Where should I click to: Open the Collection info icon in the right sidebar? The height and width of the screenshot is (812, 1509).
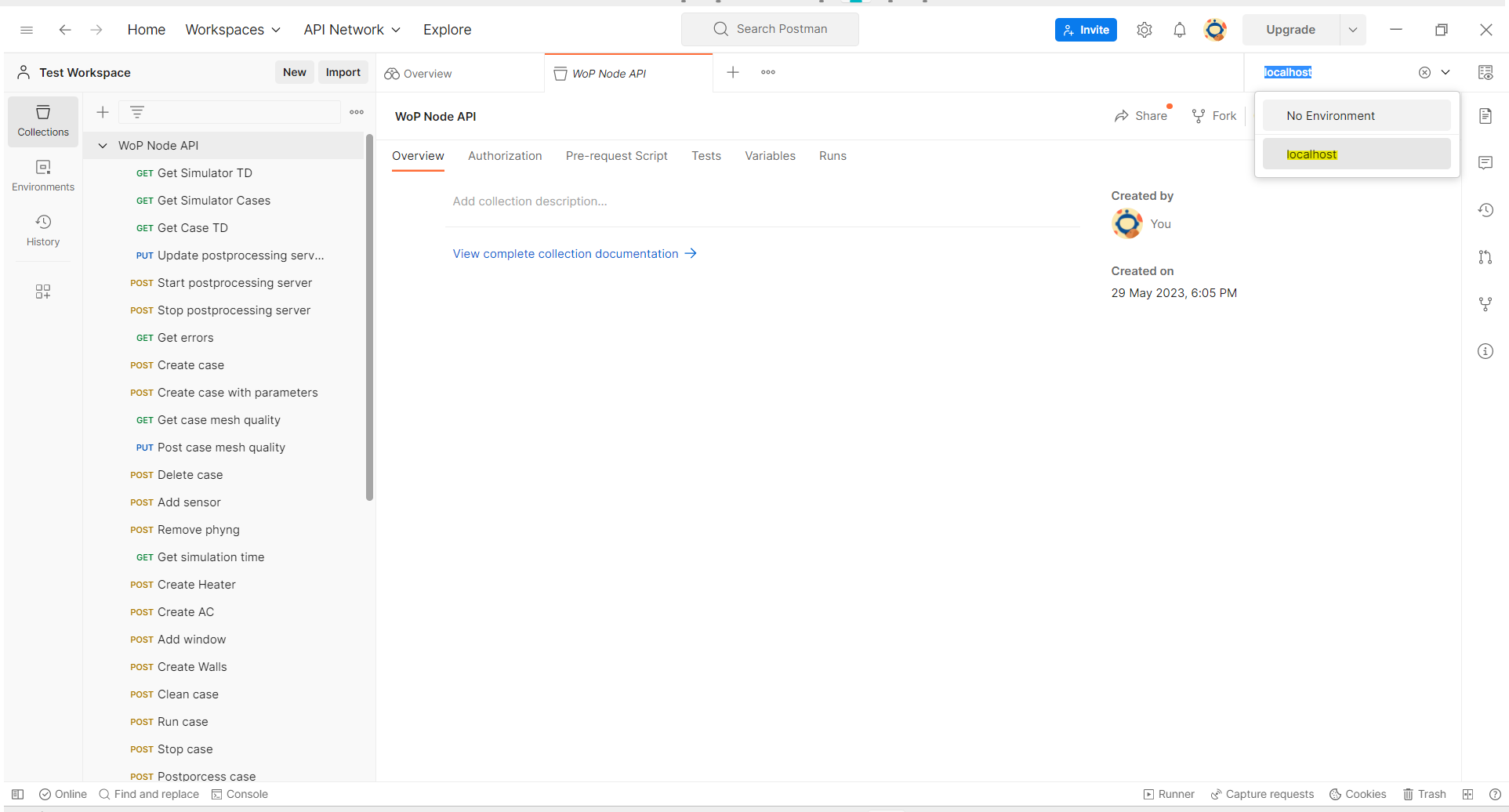point(1485,351)
